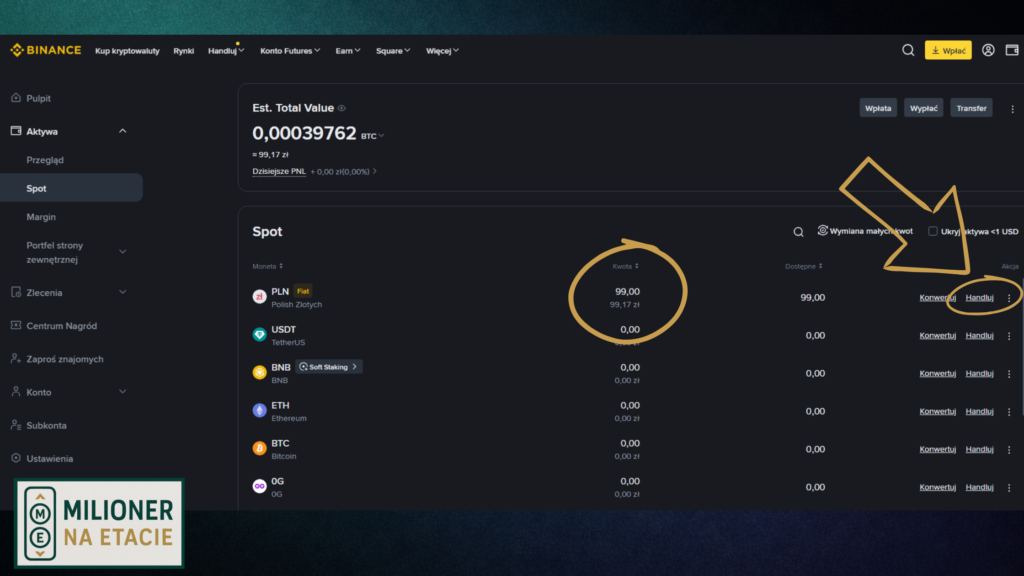
Task: Click the search magnifier in top navigation
Action: click(x=908, y=50)
